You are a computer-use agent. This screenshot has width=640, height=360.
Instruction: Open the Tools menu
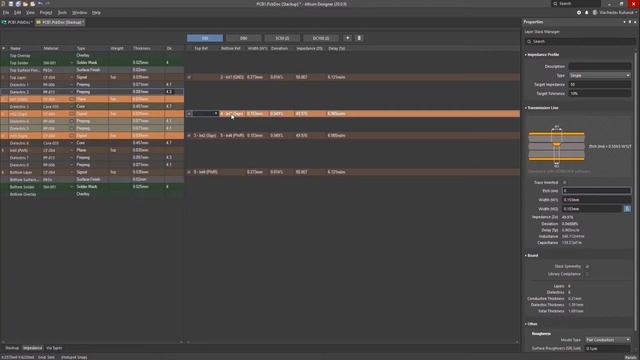pos(62,13)
